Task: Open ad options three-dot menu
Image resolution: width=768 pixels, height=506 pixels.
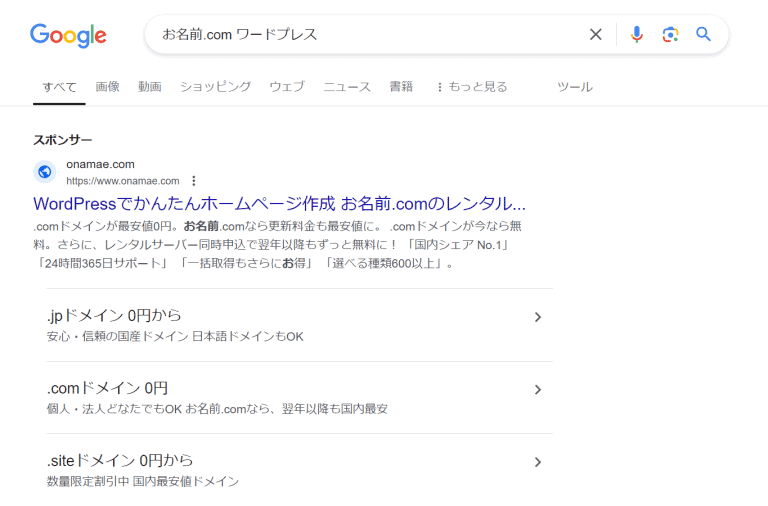Action: pos(194,181)
